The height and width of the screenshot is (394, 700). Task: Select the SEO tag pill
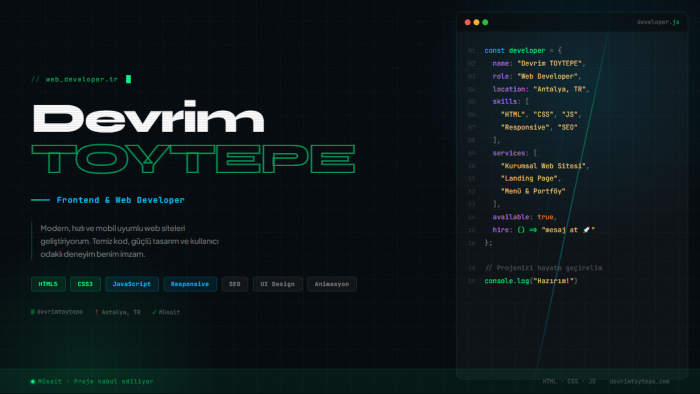tap(235, 284)
